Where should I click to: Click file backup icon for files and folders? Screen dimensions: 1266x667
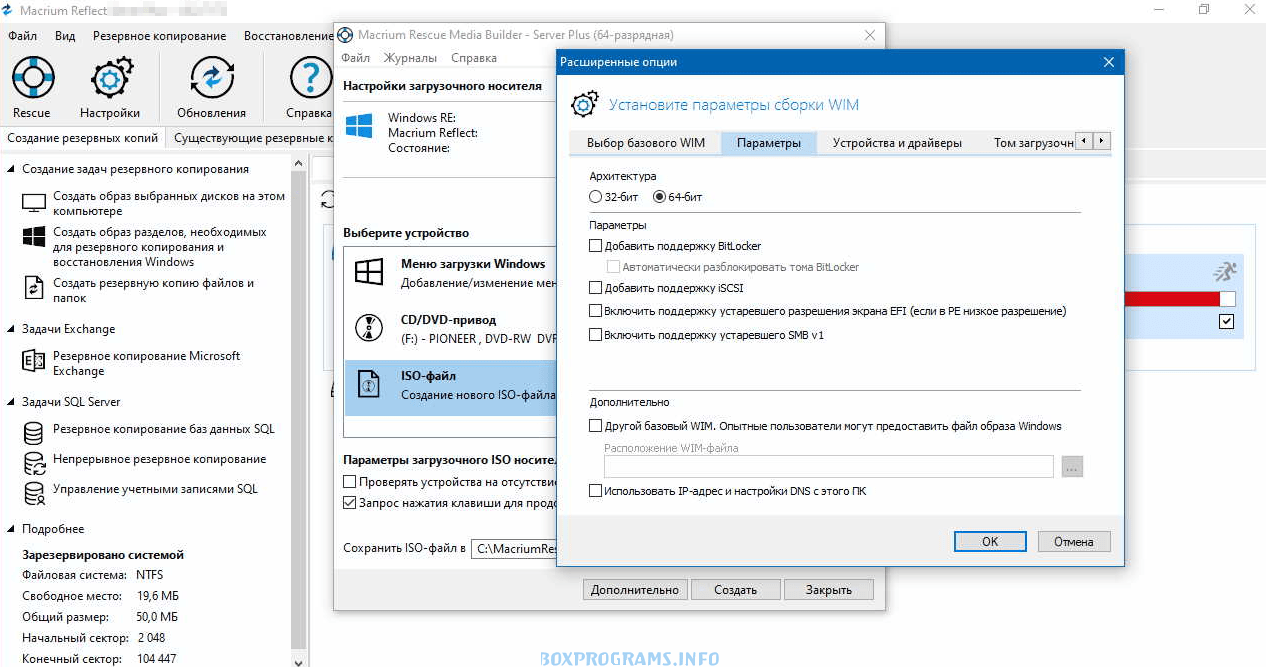(x=34, y=288)
